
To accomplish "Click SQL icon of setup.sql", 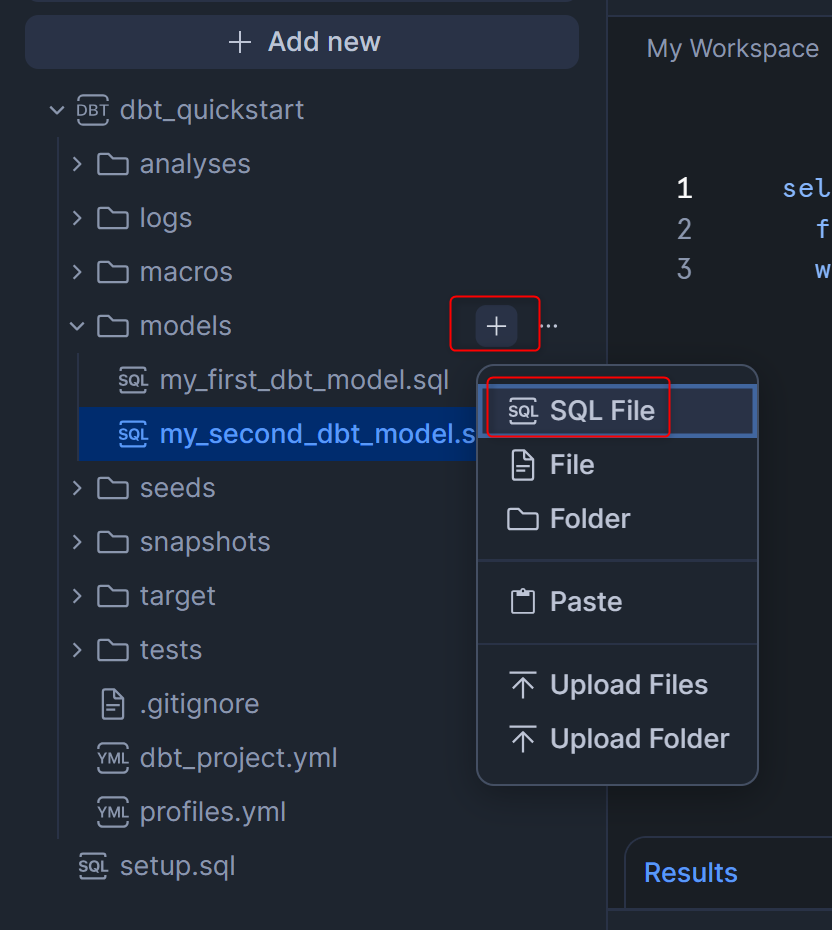I will [93, 866].
